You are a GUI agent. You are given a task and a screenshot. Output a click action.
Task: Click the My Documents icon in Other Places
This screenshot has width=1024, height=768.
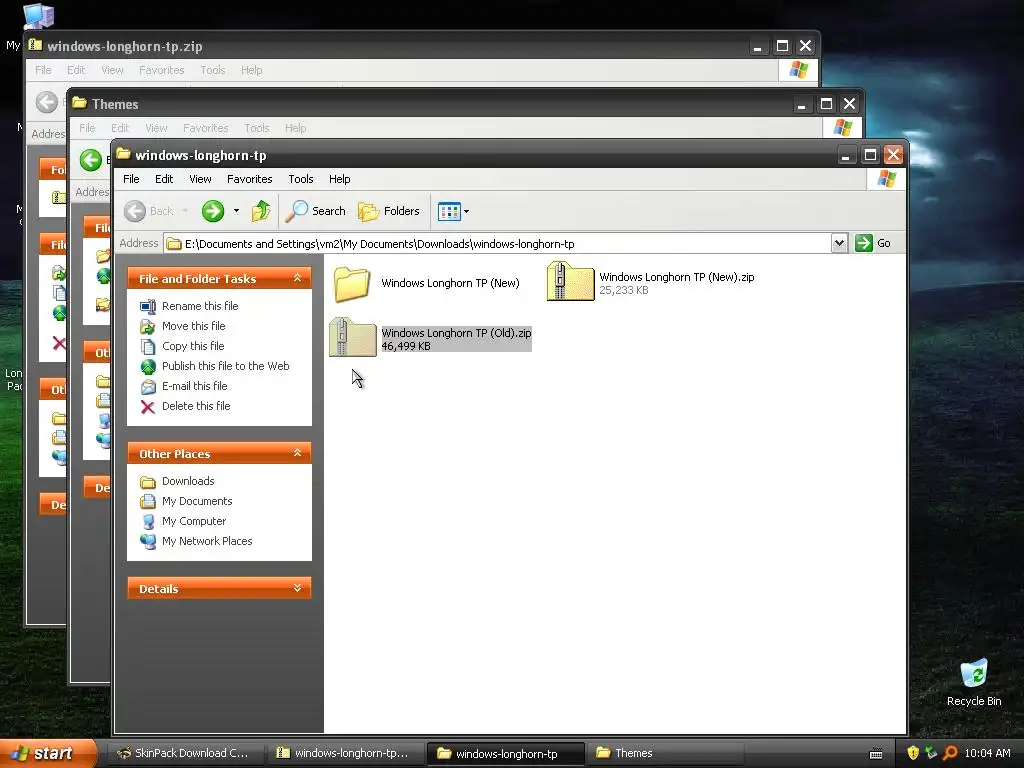[x=148, y=502]
